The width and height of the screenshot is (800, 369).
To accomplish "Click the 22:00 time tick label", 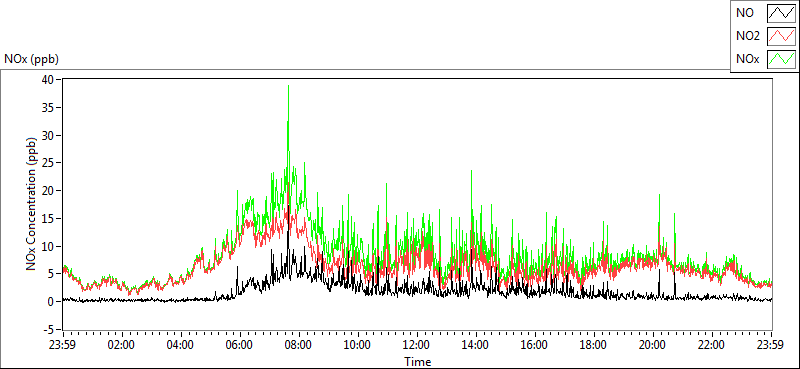I will pyautogui.click(x=712, y=345).
